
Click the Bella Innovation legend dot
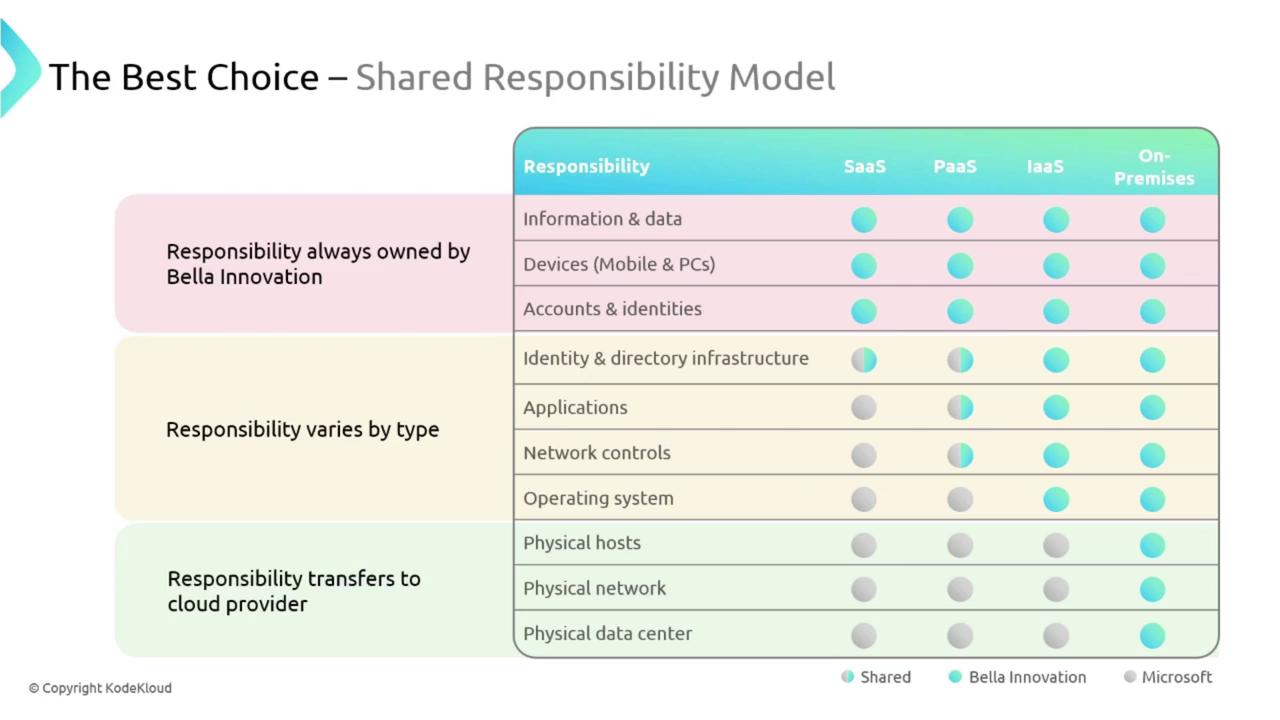[955, 677]
